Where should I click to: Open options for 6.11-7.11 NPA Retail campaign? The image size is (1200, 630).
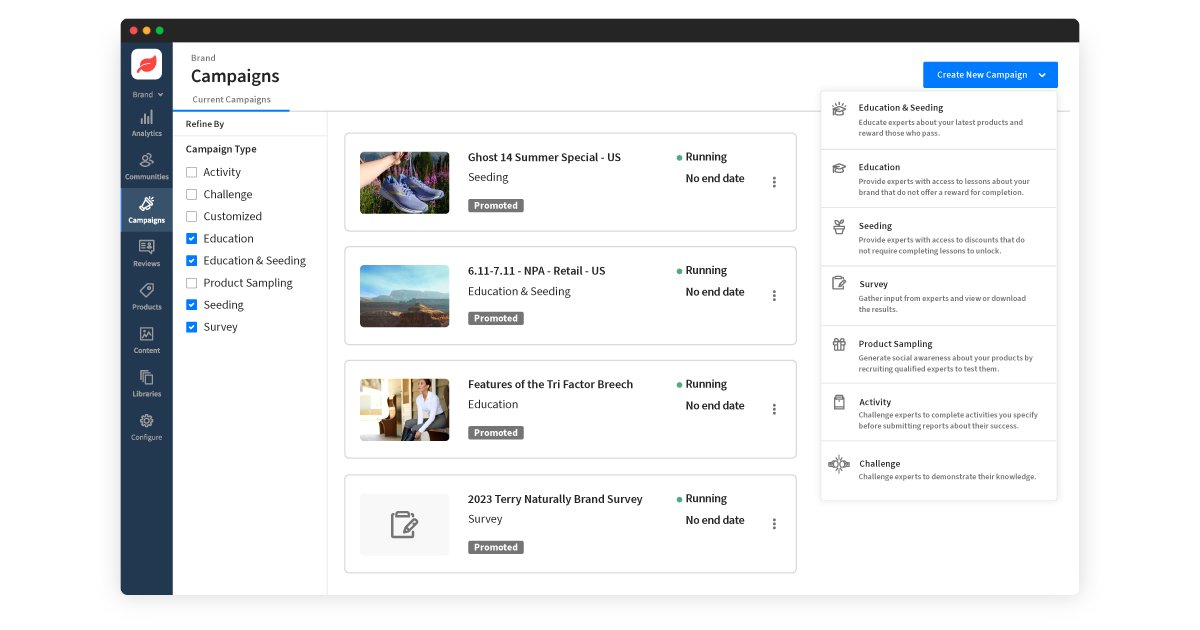click(774, 295)
